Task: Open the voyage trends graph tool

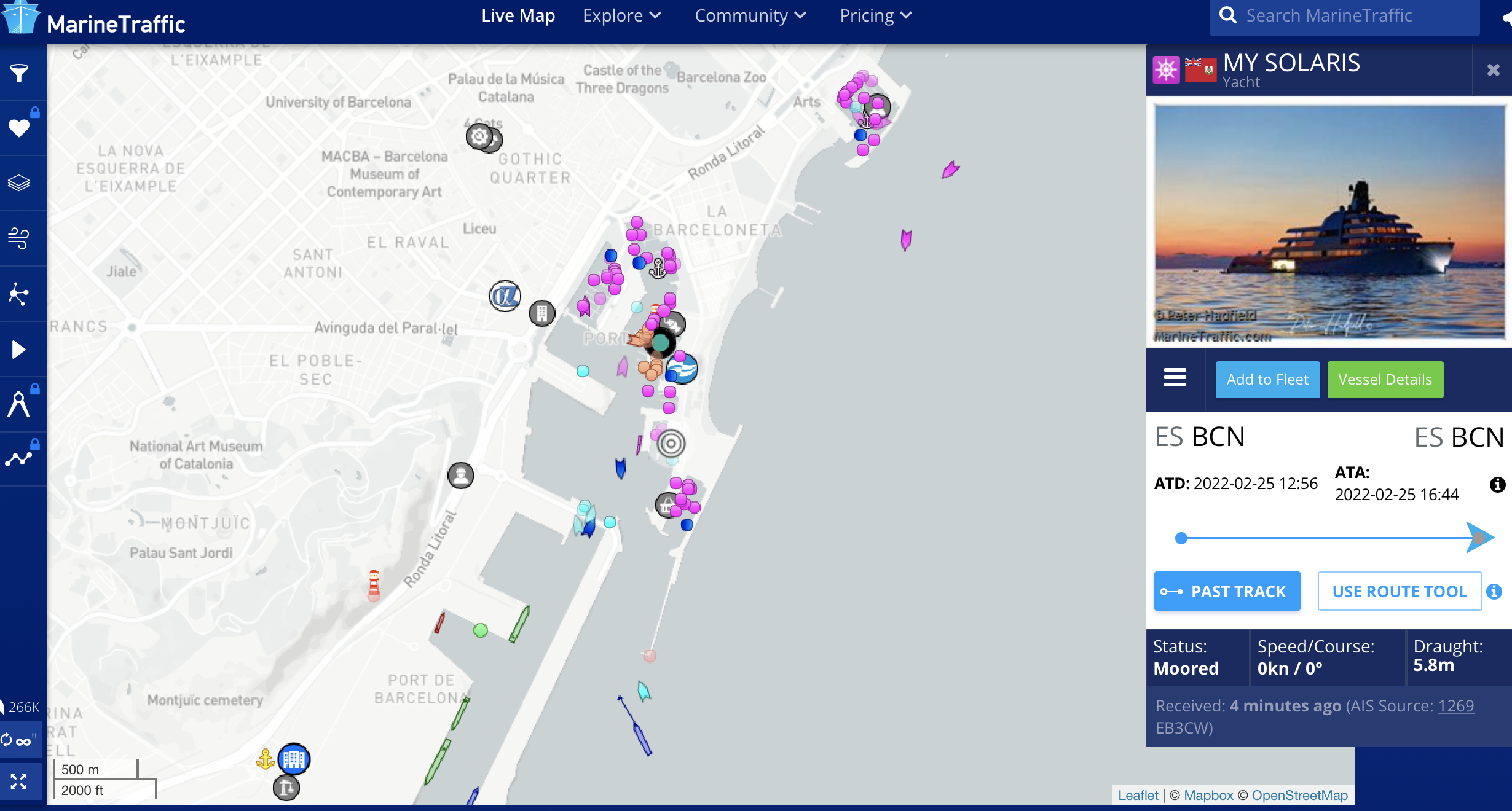Action: [x=19, y=459]
